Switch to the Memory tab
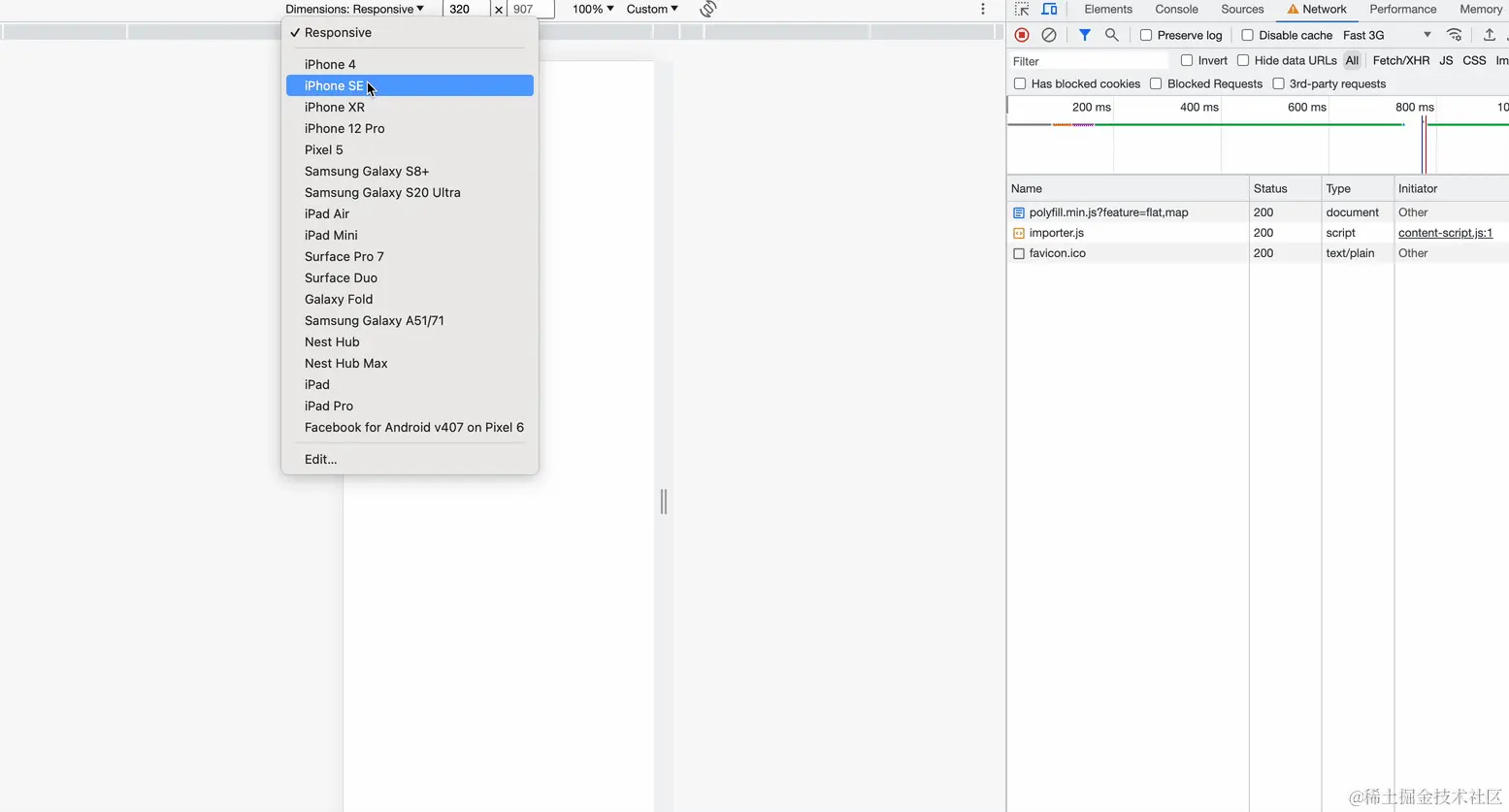 click(1481, 9)
